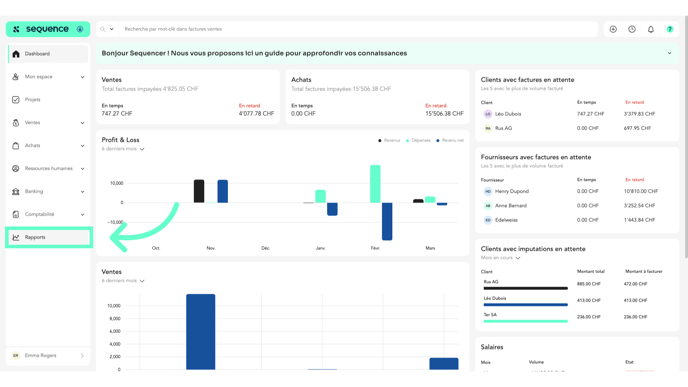Toggle the Revenu net legend series
This screenshot has height=387, width=688.
(450, 140)
